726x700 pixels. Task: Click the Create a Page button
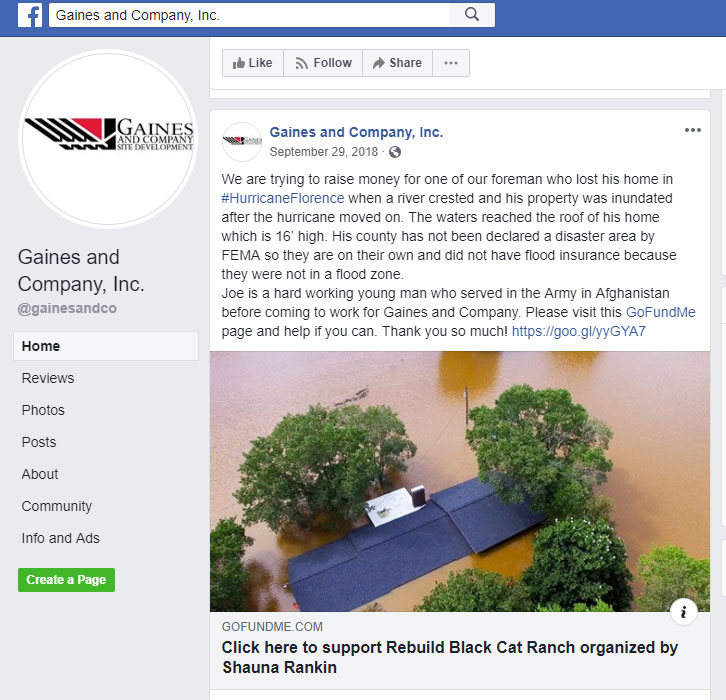coord(66,580)
